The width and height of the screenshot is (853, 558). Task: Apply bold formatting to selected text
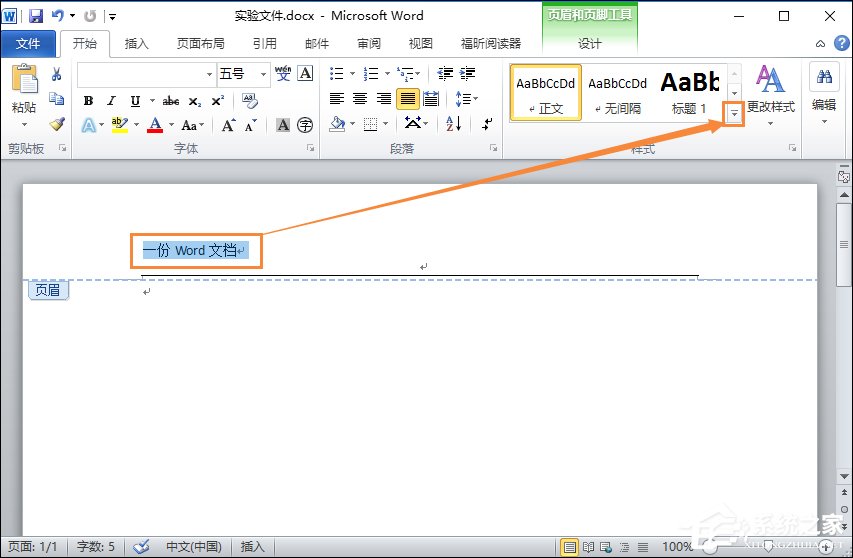[88, 101]
